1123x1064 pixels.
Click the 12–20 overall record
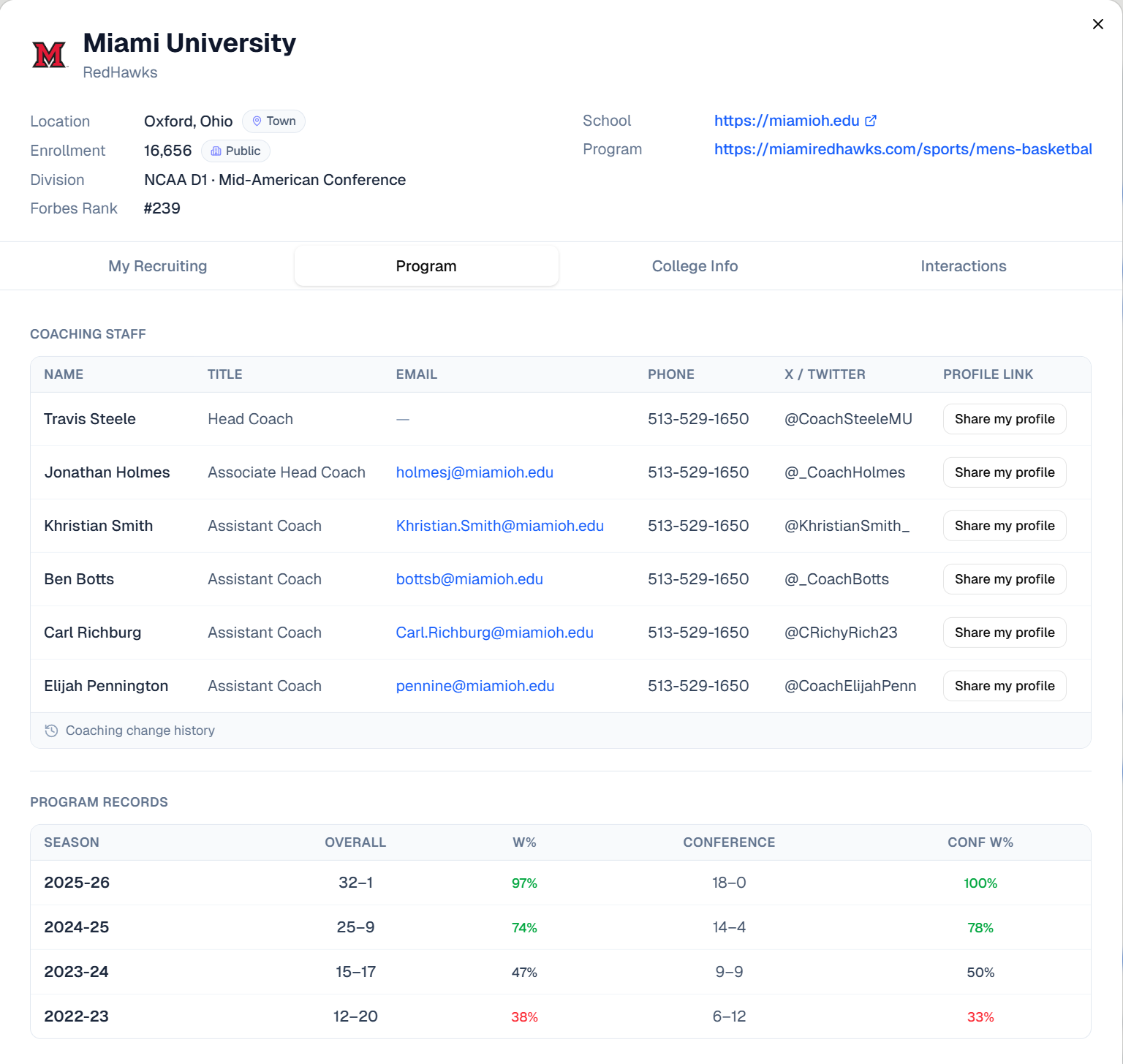[x=355, y=1016]
